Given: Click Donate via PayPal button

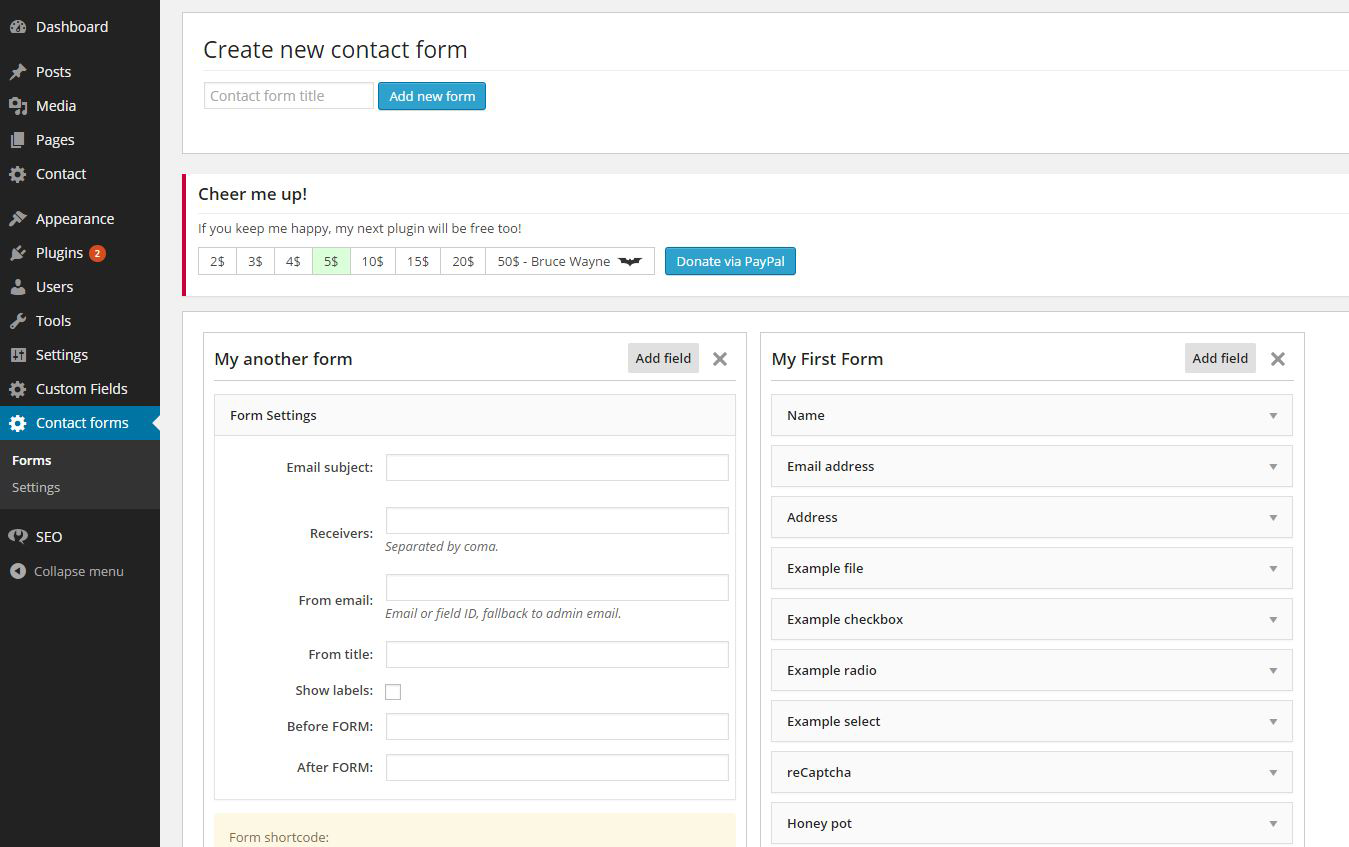Looking at the screenshot, I should pyautogui.click(x=730, y=261).
